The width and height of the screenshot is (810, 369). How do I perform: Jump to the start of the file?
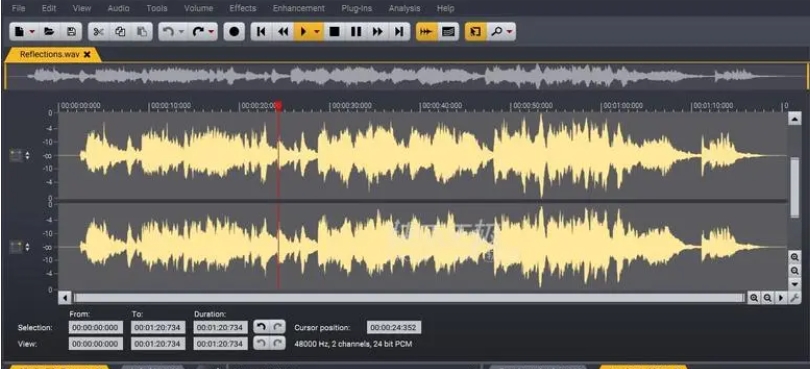pyautogui.click(x=261, y=32)
